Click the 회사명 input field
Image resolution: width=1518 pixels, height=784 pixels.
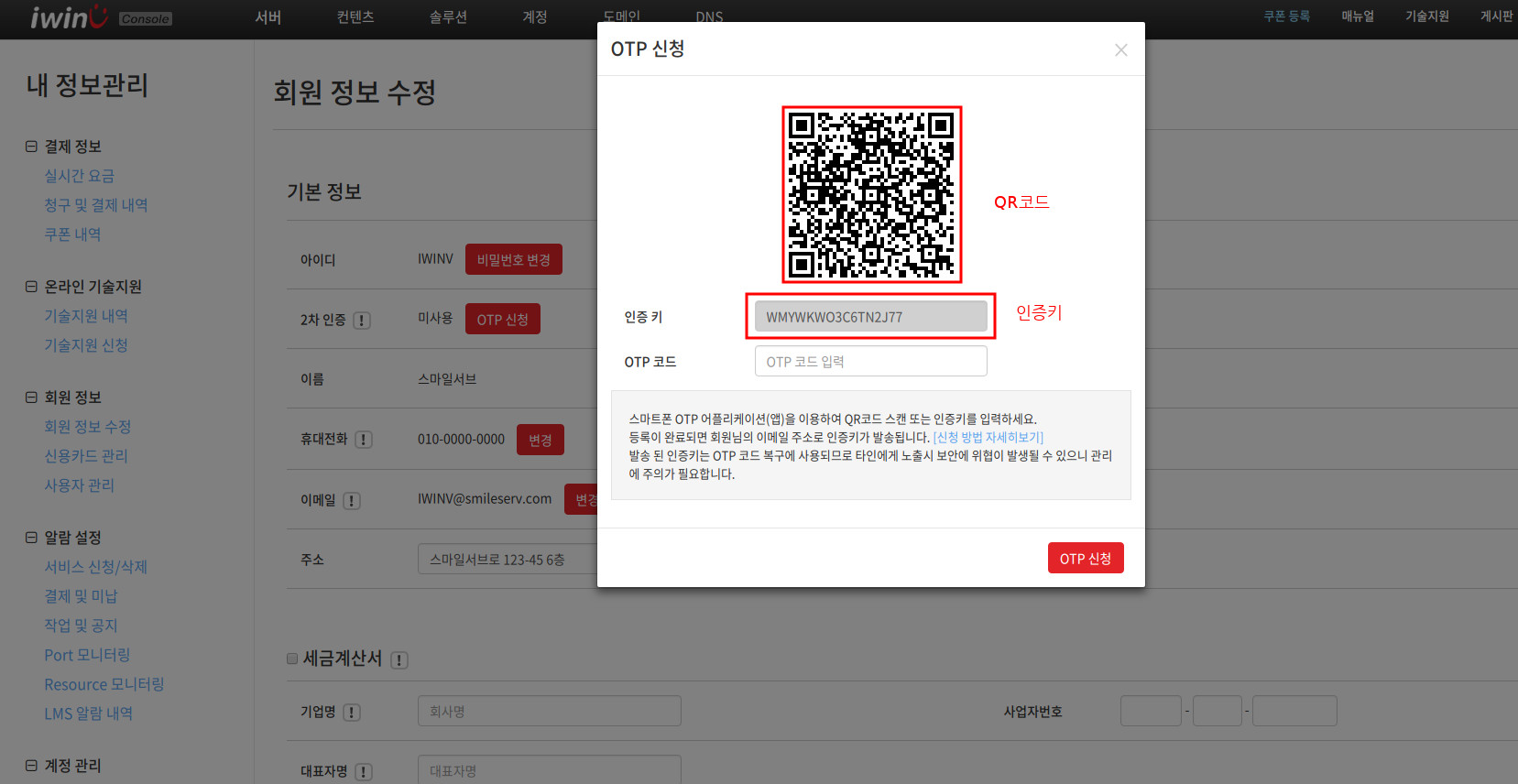550,711
